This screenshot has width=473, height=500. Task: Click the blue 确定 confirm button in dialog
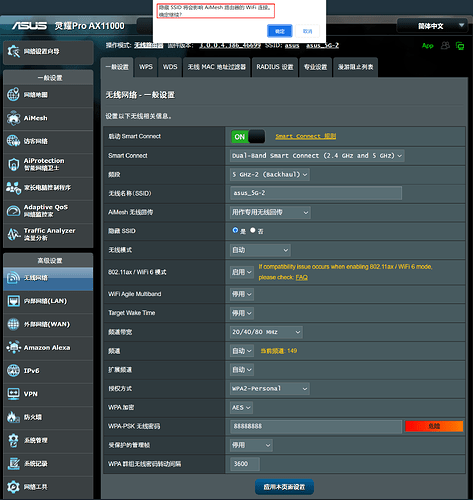pos(280,31)
